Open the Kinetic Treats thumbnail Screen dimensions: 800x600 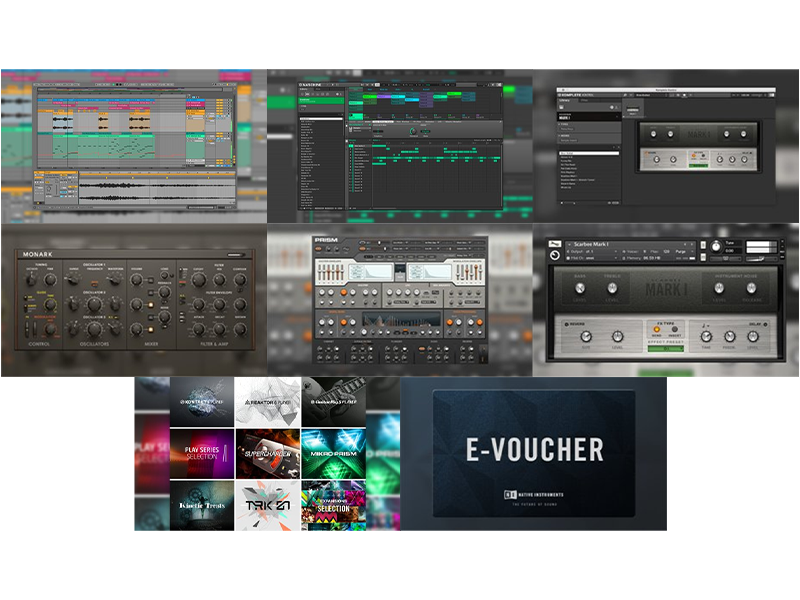(x=202, y=505)
